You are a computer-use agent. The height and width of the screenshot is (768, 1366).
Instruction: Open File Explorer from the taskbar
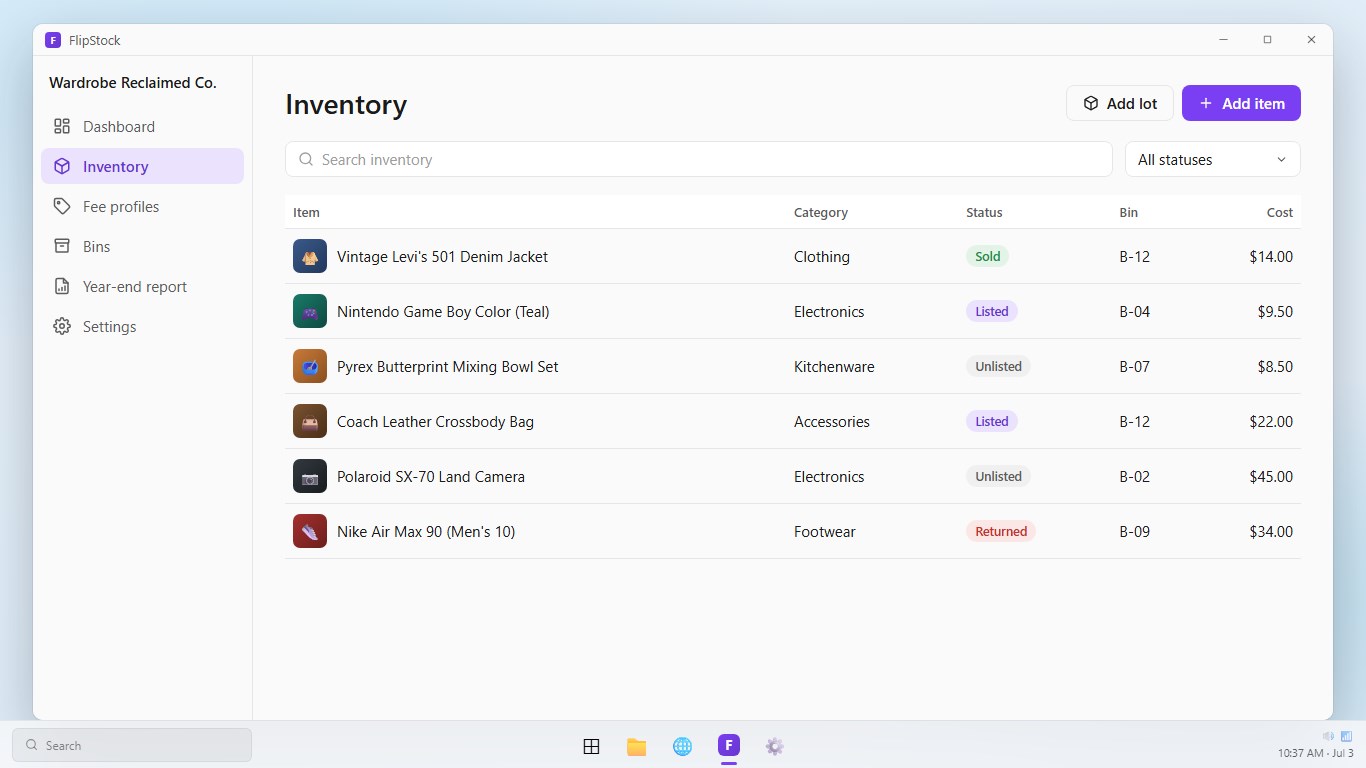[636, 746]
